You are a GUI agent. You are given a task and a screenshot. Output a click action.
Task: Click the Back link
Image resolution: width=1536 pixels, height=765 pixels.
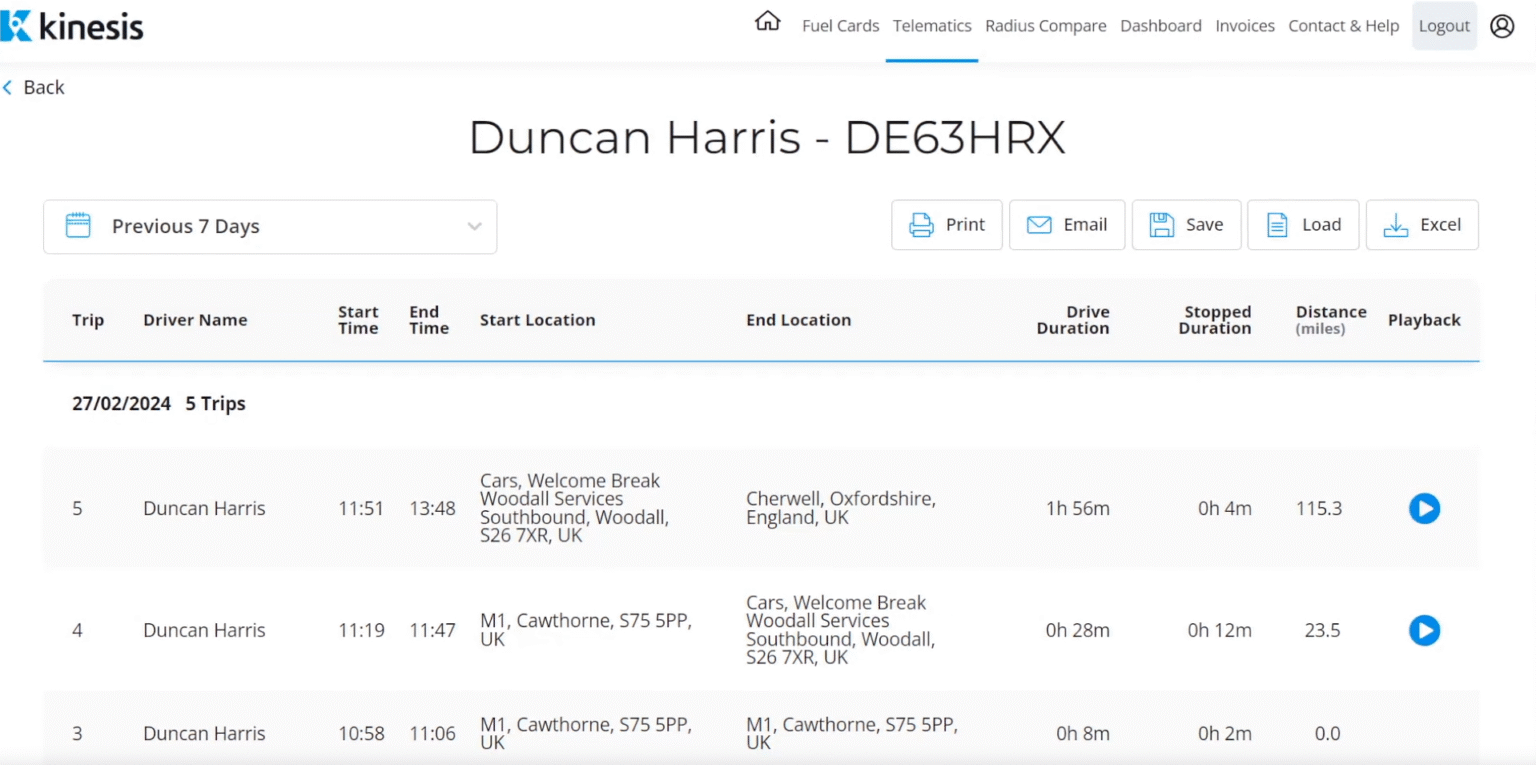pyautogui.click(x=33, y=87)
